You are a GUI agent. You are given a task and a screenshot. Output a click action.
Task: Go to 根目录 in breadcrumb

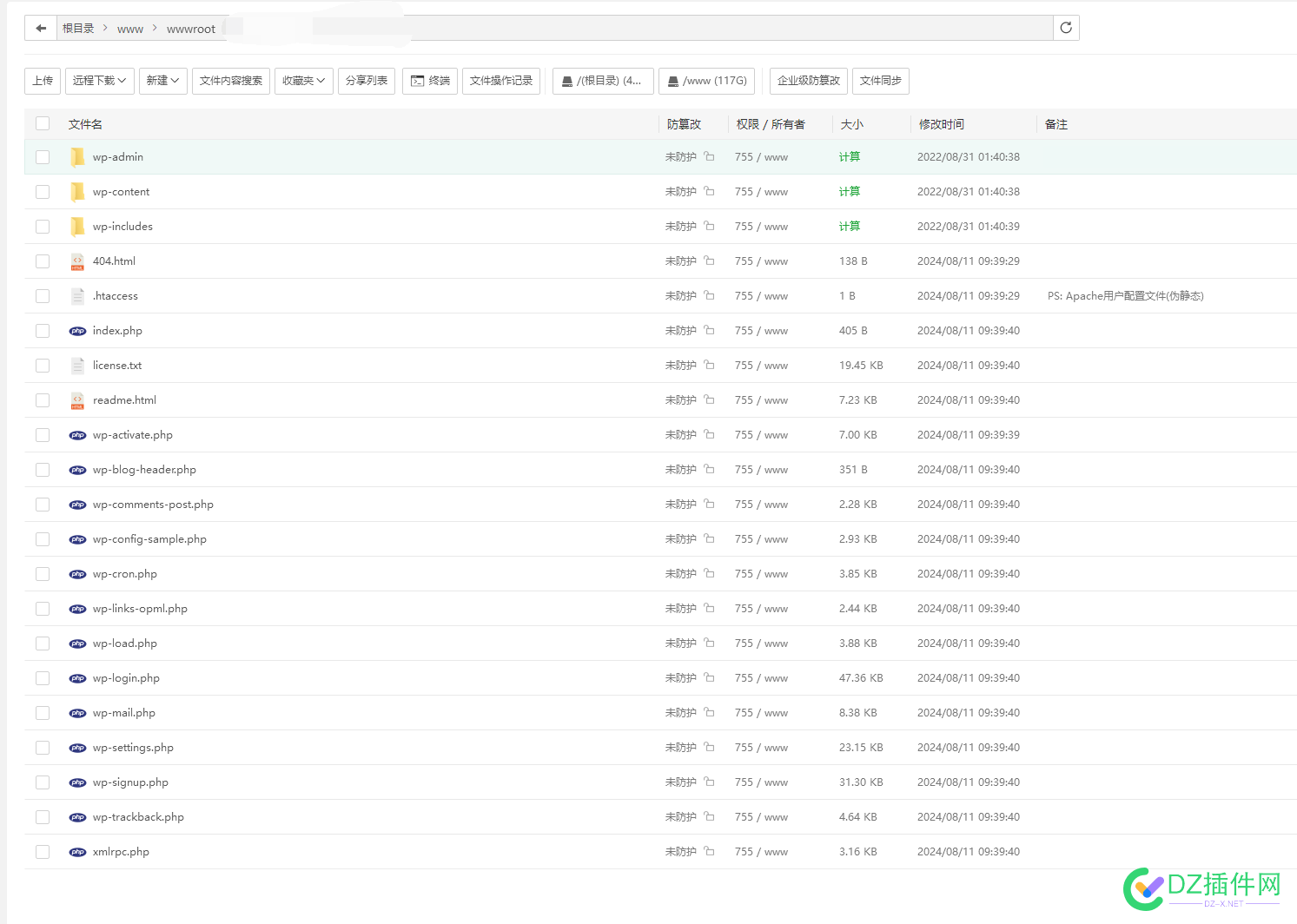pyautogui.click(x=78, y=29)
